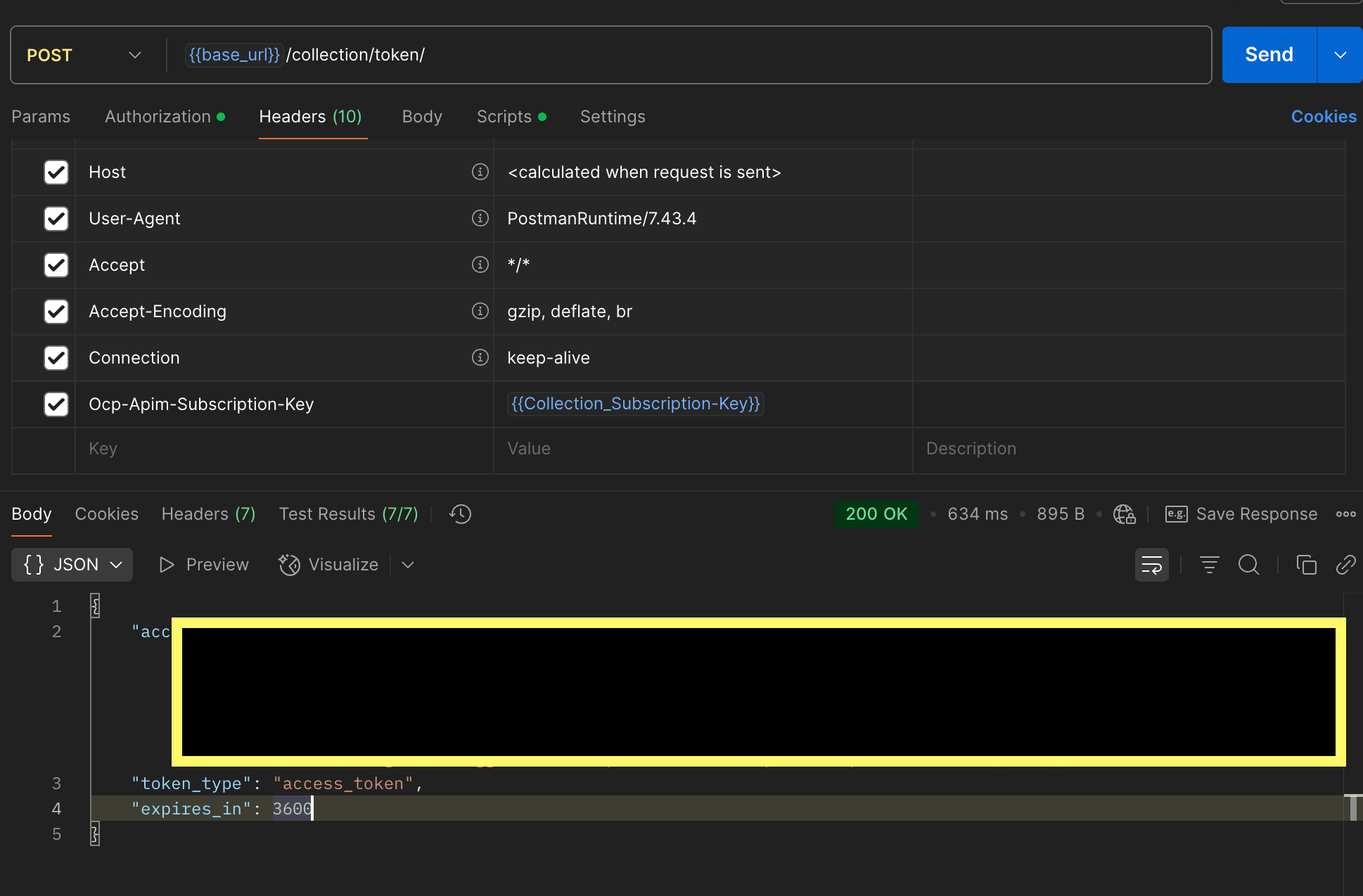Viewport: 1363px width, 896px height.
Task: Uncheck the Accept-Encoding header checkbox
Action: [56, 311]
